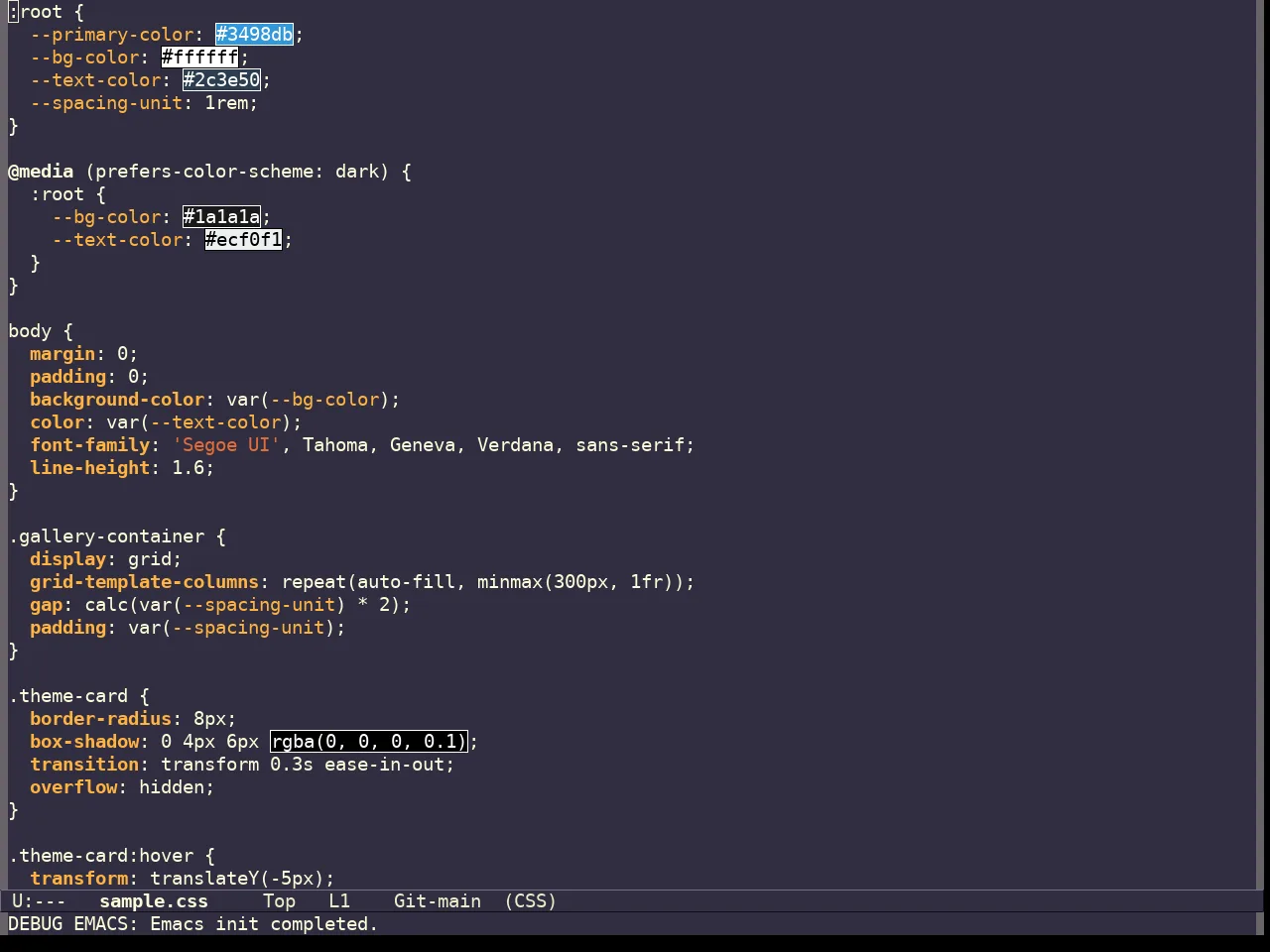Click the padding property in body rule
This screenshot has width=1270, height=952.
point(68,377)
